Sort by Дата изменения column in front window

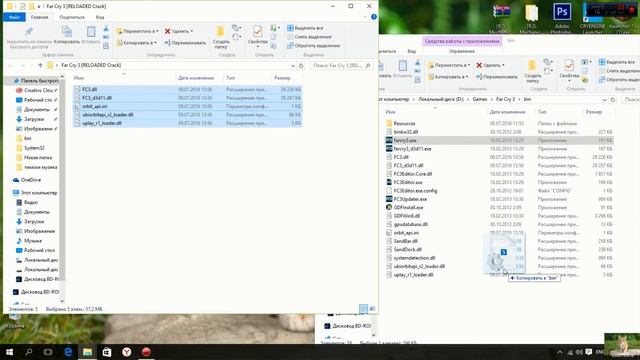[x=196, y=78]
